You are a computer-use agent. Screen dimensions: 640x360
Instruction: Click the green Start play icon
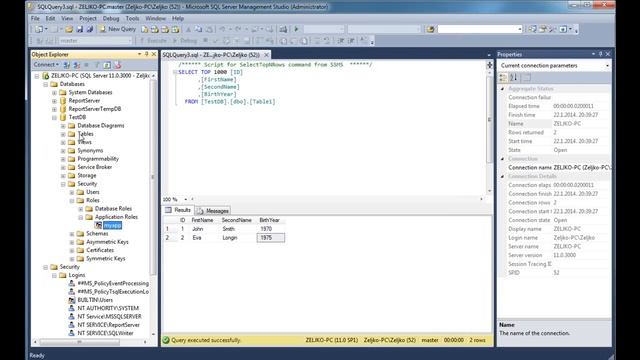point(297,29)
